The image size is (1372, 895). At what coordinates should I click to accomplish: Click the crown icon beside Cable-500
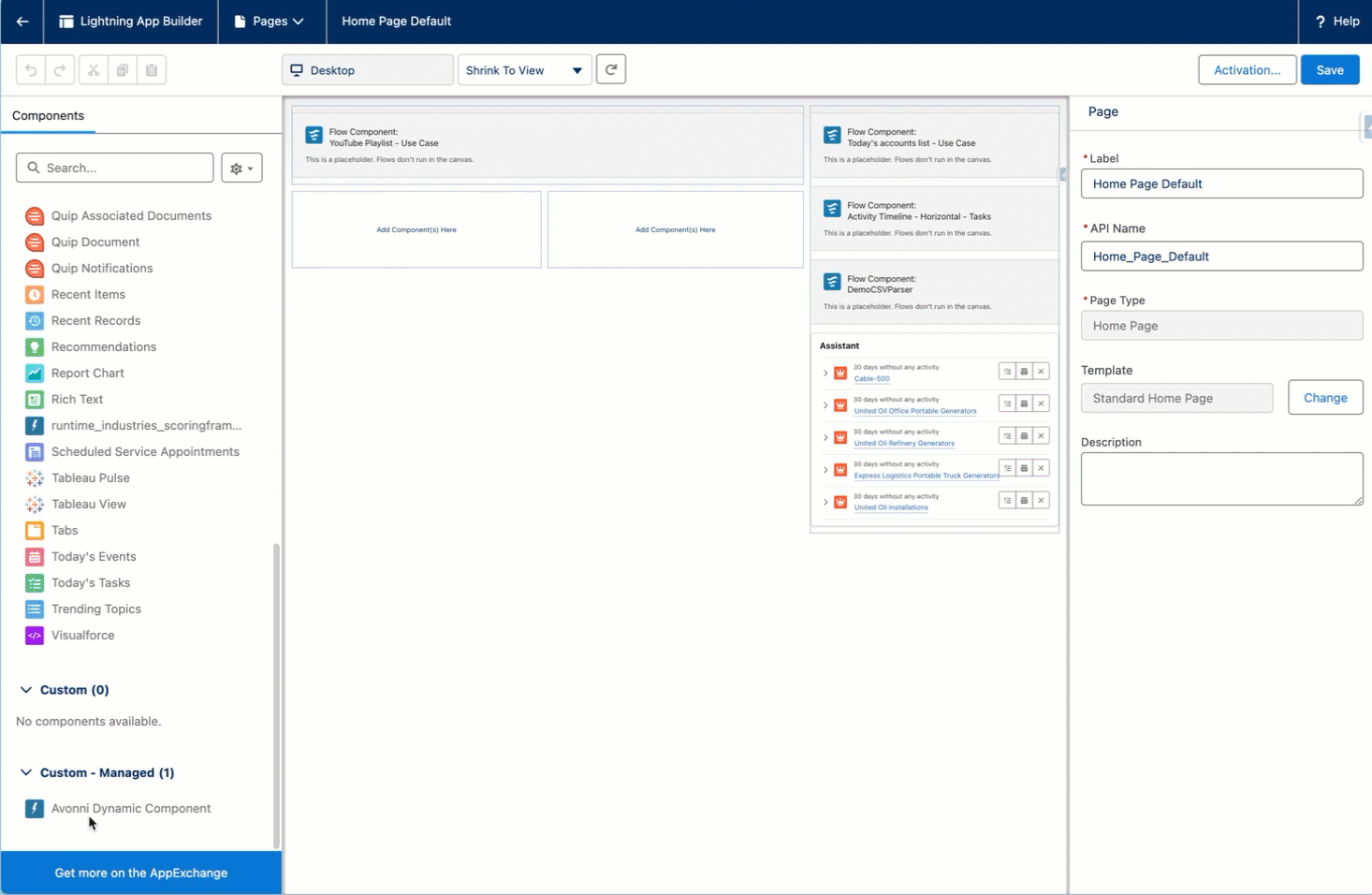point(840,373)
